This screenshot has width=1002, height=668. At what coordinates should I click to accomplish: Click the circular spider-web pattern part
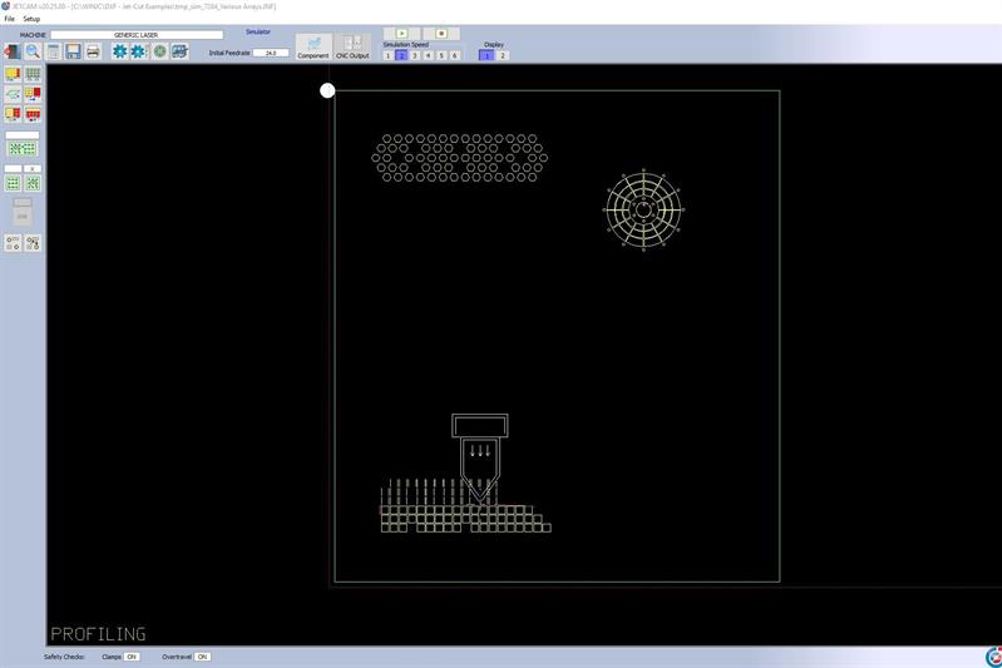click(644, 210)
